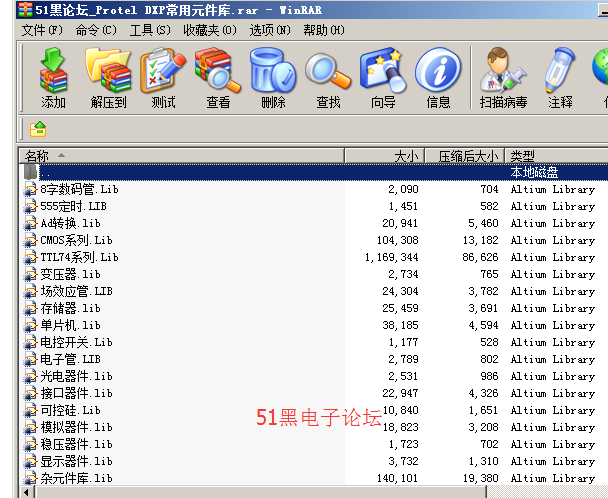Viewport: 608px width, 498px height.
Task: Click the WinRAR title bar icon
Action: pyautogui.click(x=25, y=10)
